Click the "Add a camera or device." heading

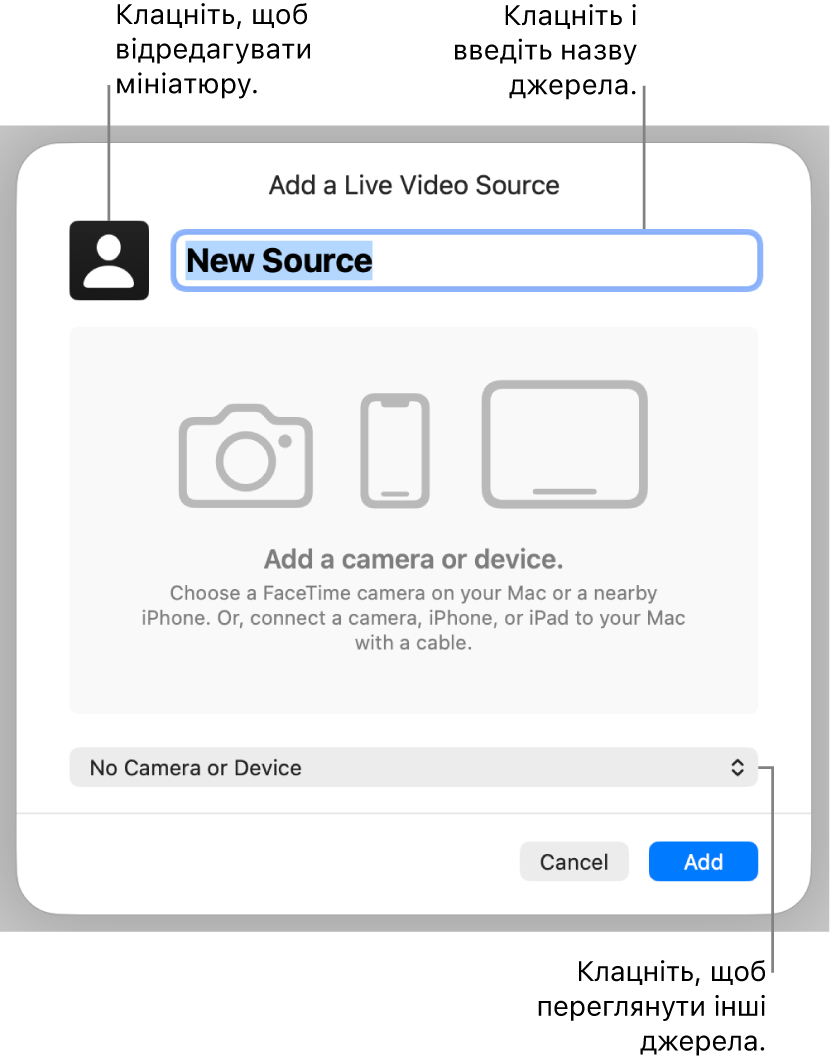coord(414,558)
